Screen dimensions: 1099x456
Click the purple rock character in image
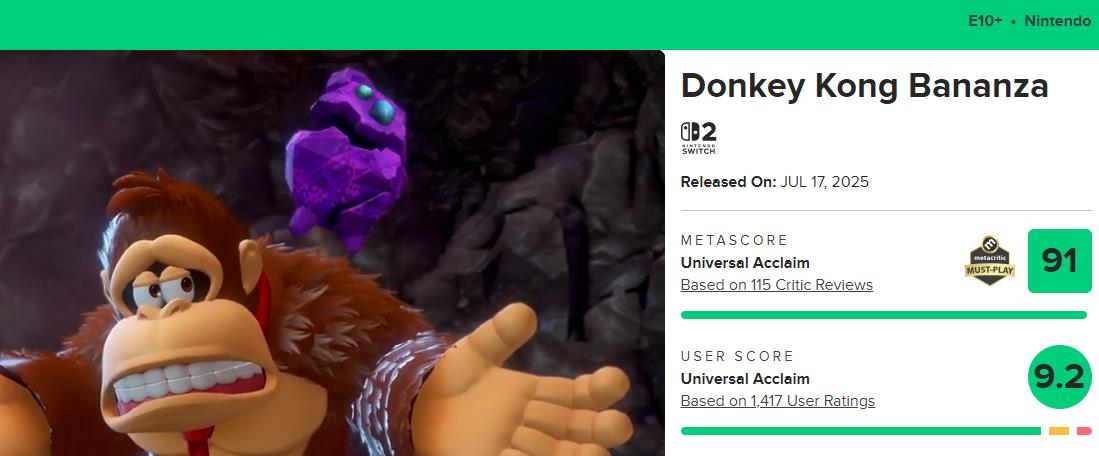click(346, 160)
